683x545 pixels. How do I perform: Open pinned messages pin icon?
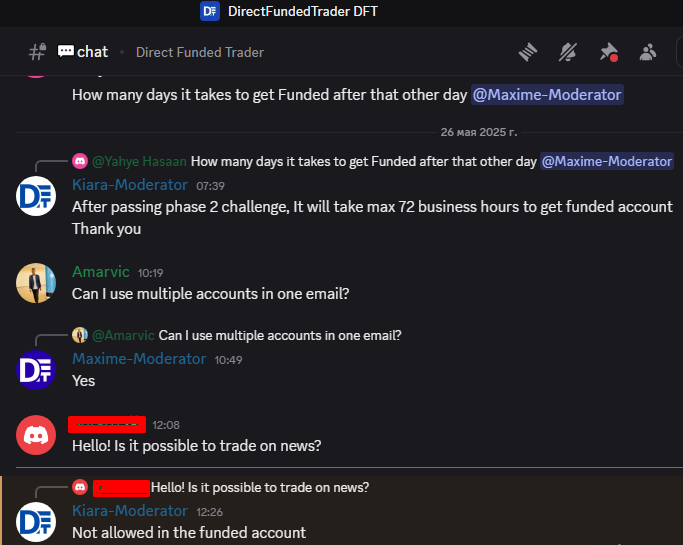pos(609,52)
